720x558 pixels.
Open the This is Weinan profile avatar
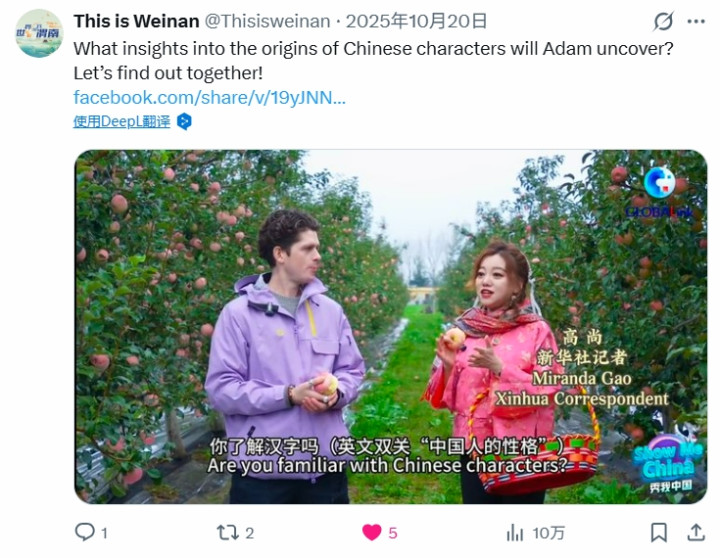39,33
